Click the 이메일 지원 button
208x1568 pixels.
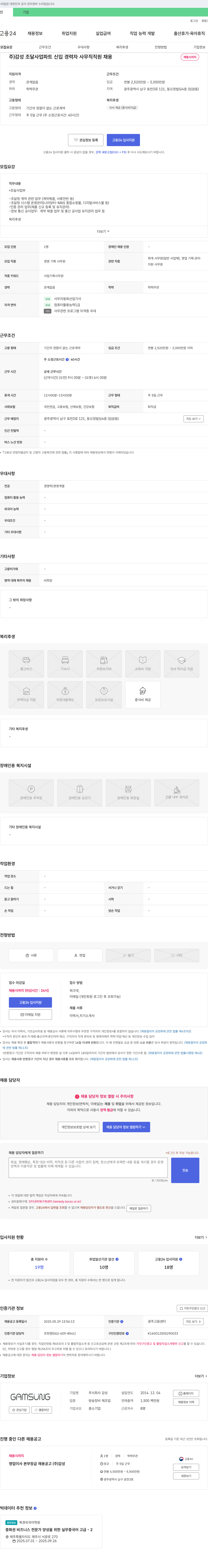(x=30, y=1015)
